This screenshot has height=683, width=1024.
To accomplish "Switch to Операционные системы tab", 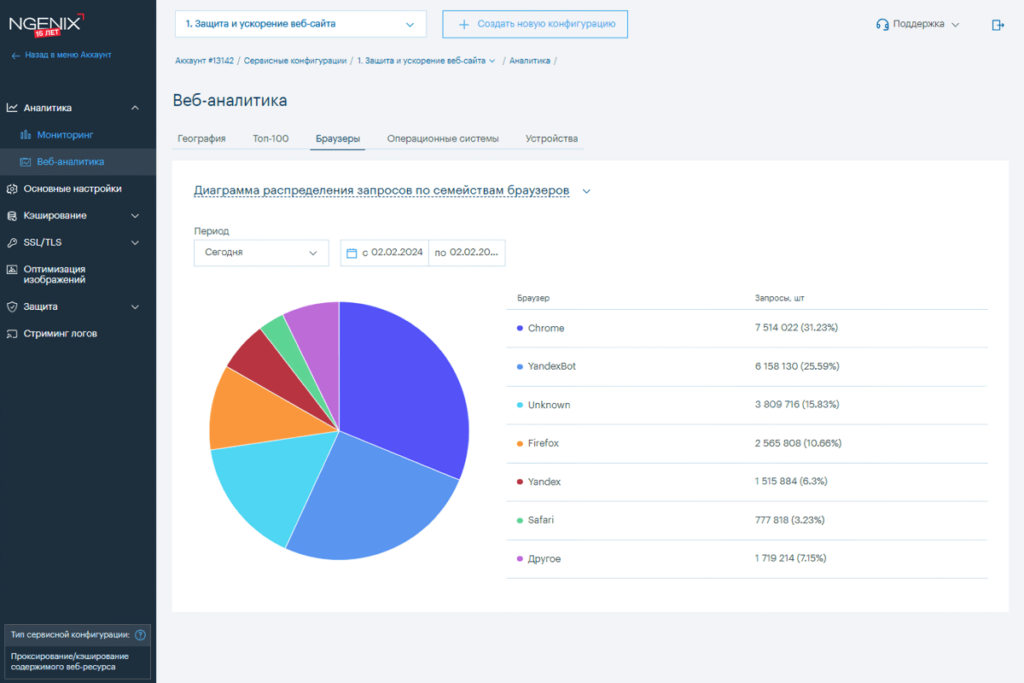I will point(443,138).
